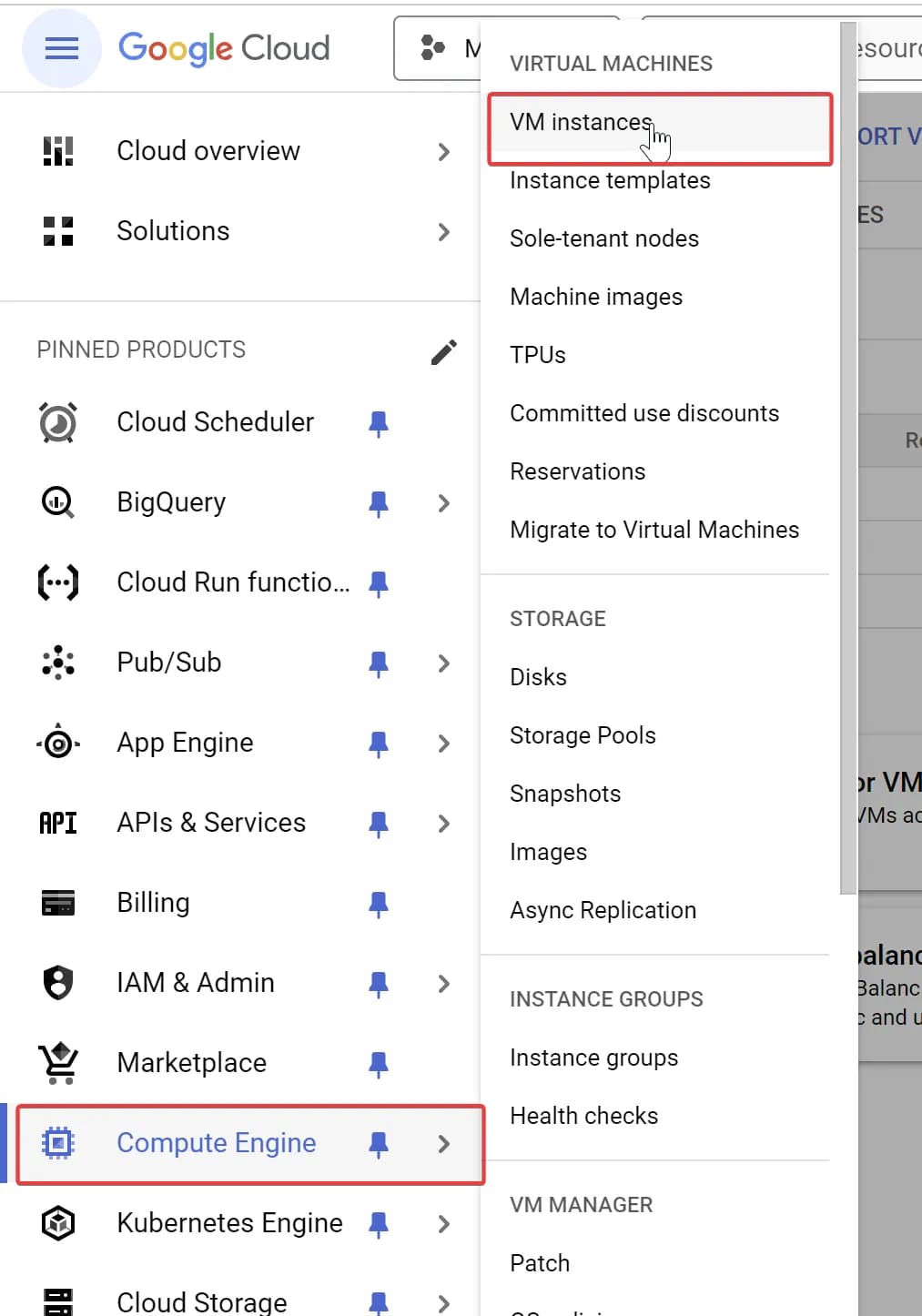922x1316 pixels.
Task: Expand the Cloud overview submenu arrow
Action: pos(444,151)
